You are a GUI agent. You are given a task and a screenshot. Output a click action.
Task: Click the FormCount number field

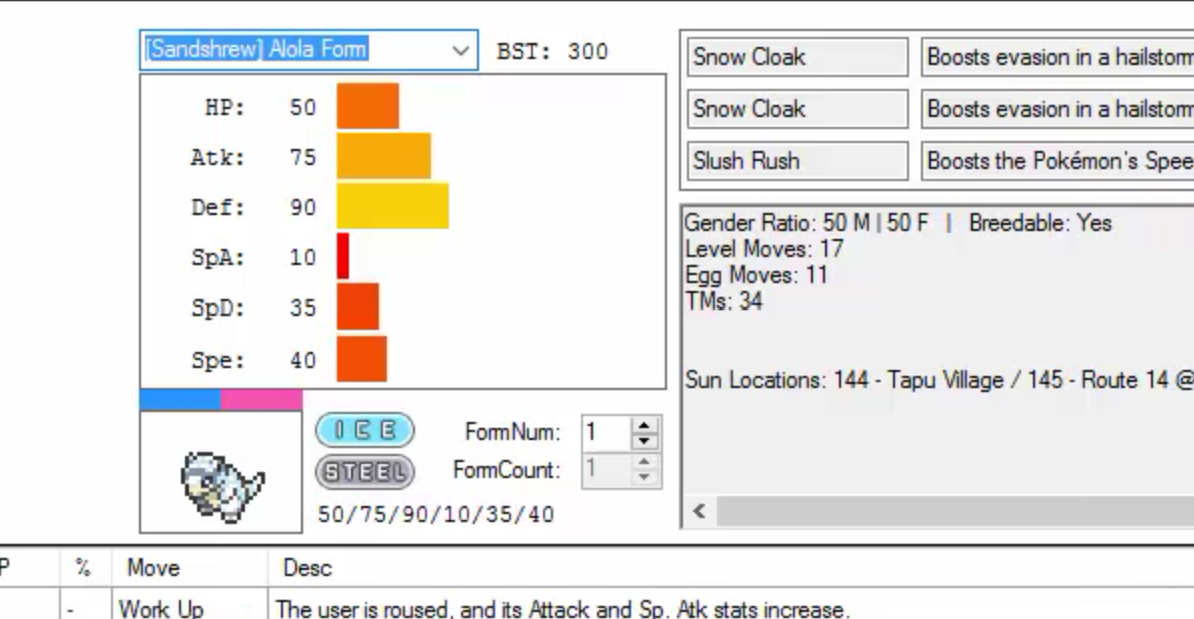(607, 470)
